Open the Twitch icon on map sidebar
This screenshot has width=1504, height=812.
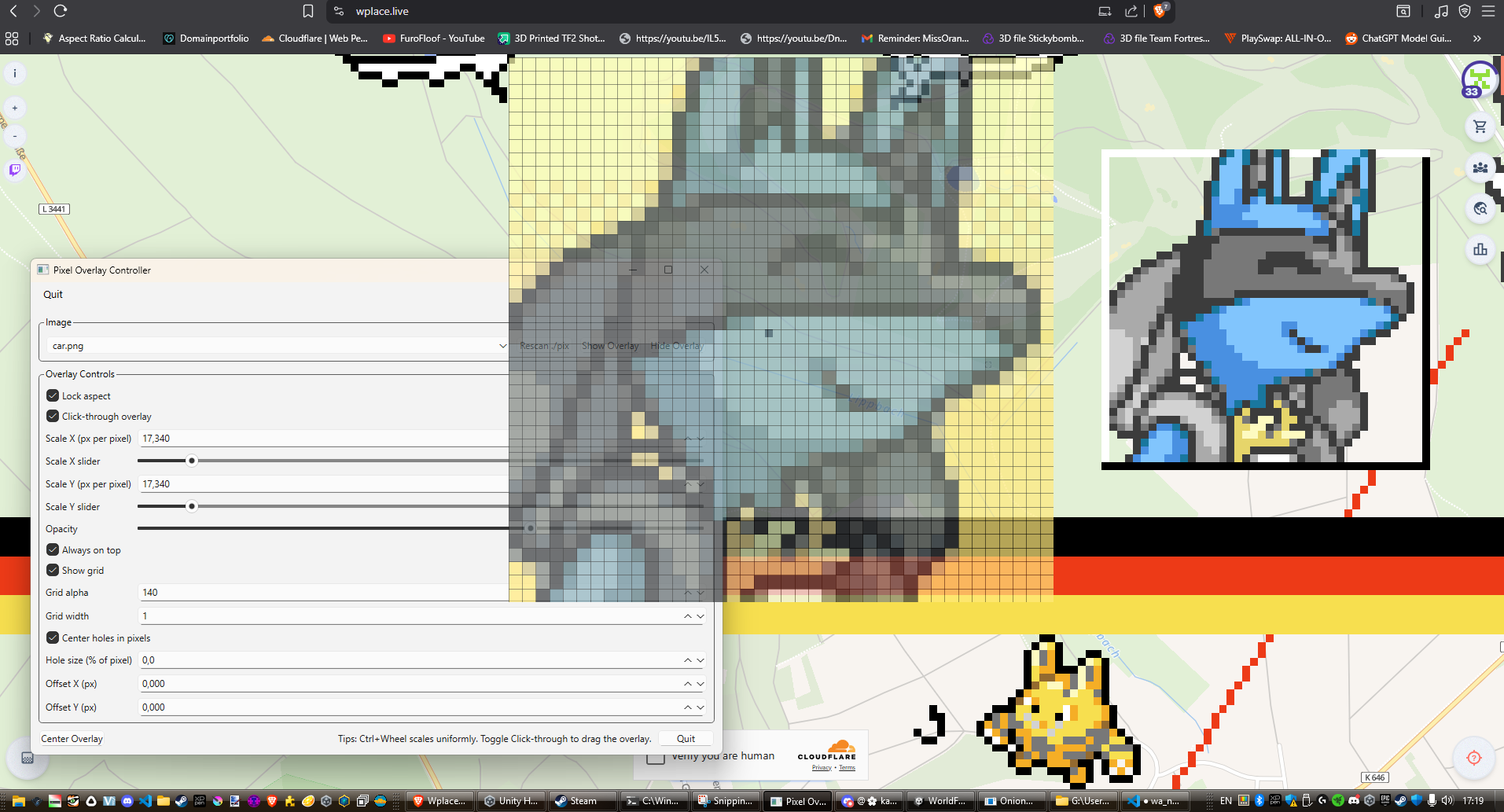click(x=15, y=170)
